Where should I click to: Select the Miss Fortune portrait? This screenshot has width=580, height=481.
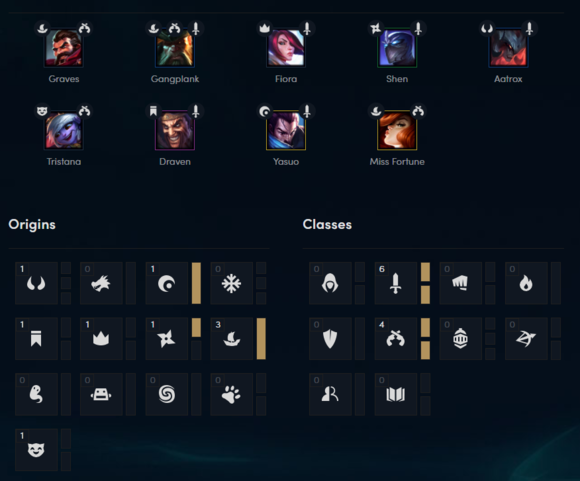click(397, 131)
